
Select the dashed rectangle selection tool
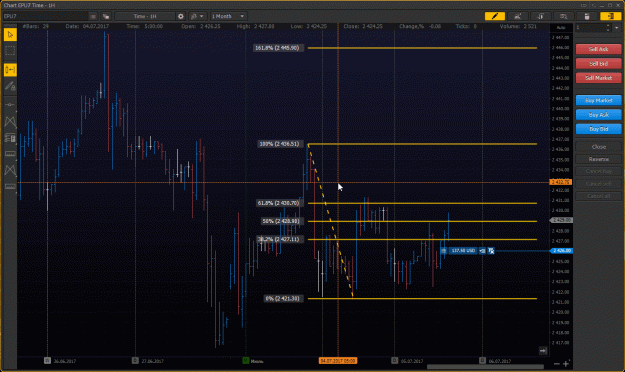10,51
